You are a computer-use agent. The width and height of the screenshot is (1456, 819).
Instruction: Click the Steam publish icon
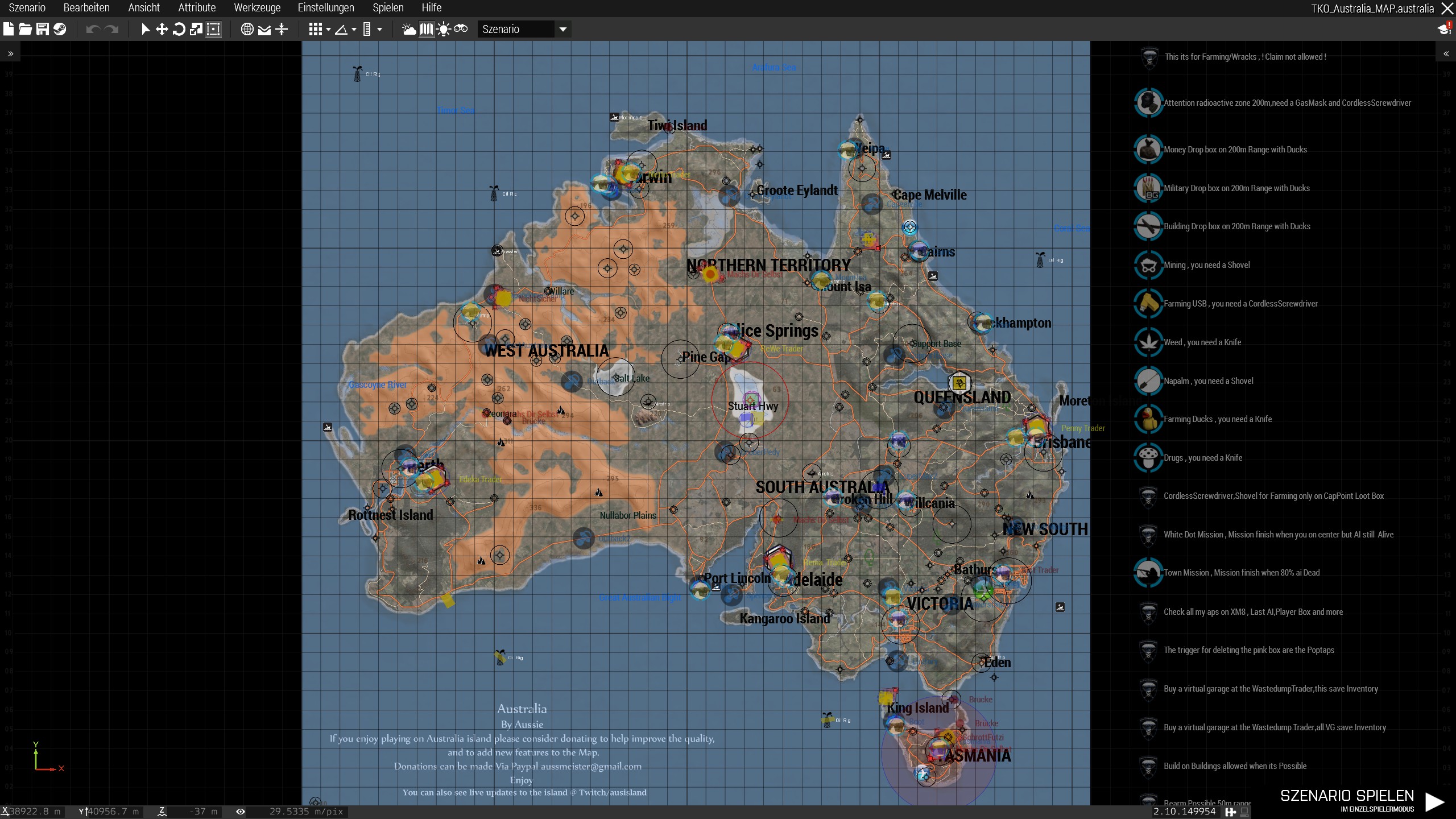click(x=60, y=29)
